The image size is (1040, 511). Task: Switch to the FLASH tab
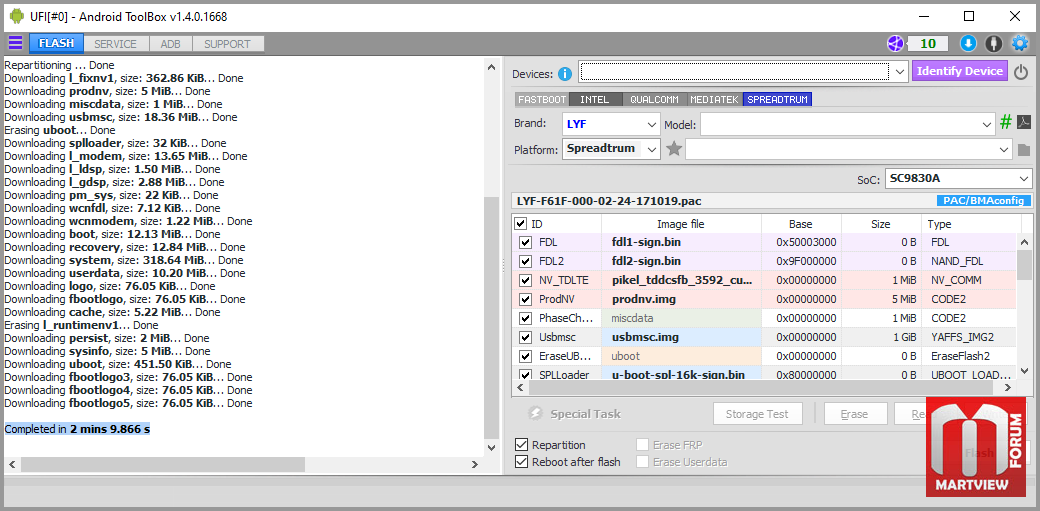click(56, 44)
